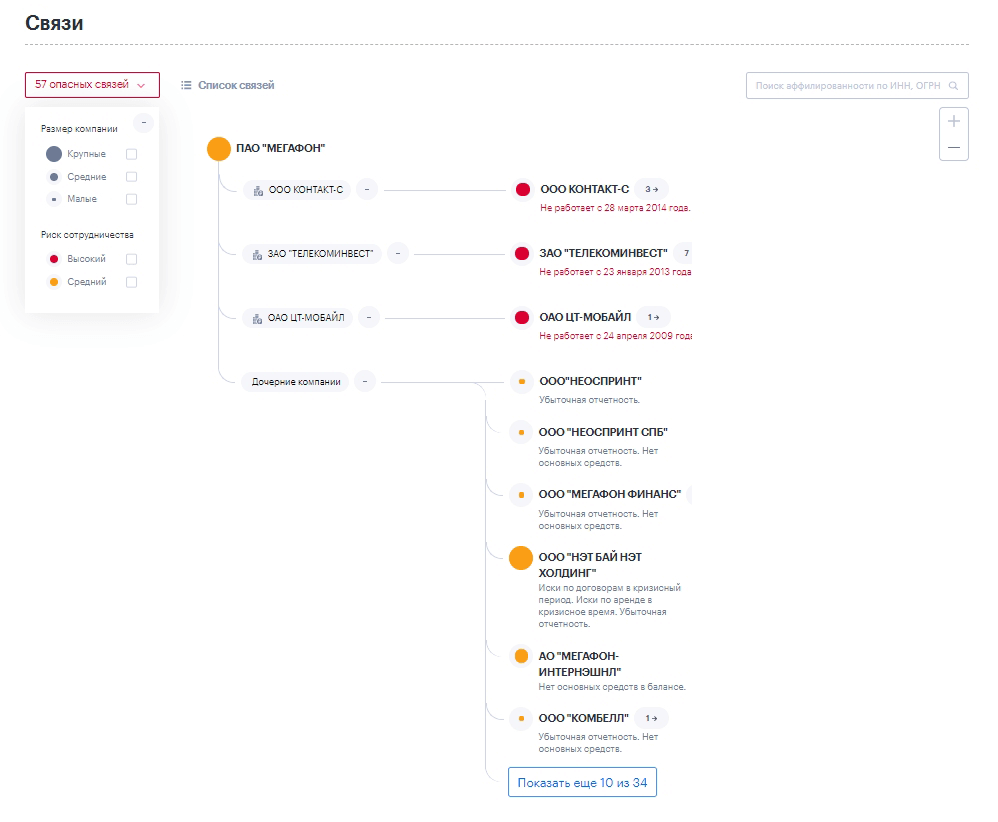998x822 pixels.
Task: Collapse the filter legend panel
Action: pos(144,123)
